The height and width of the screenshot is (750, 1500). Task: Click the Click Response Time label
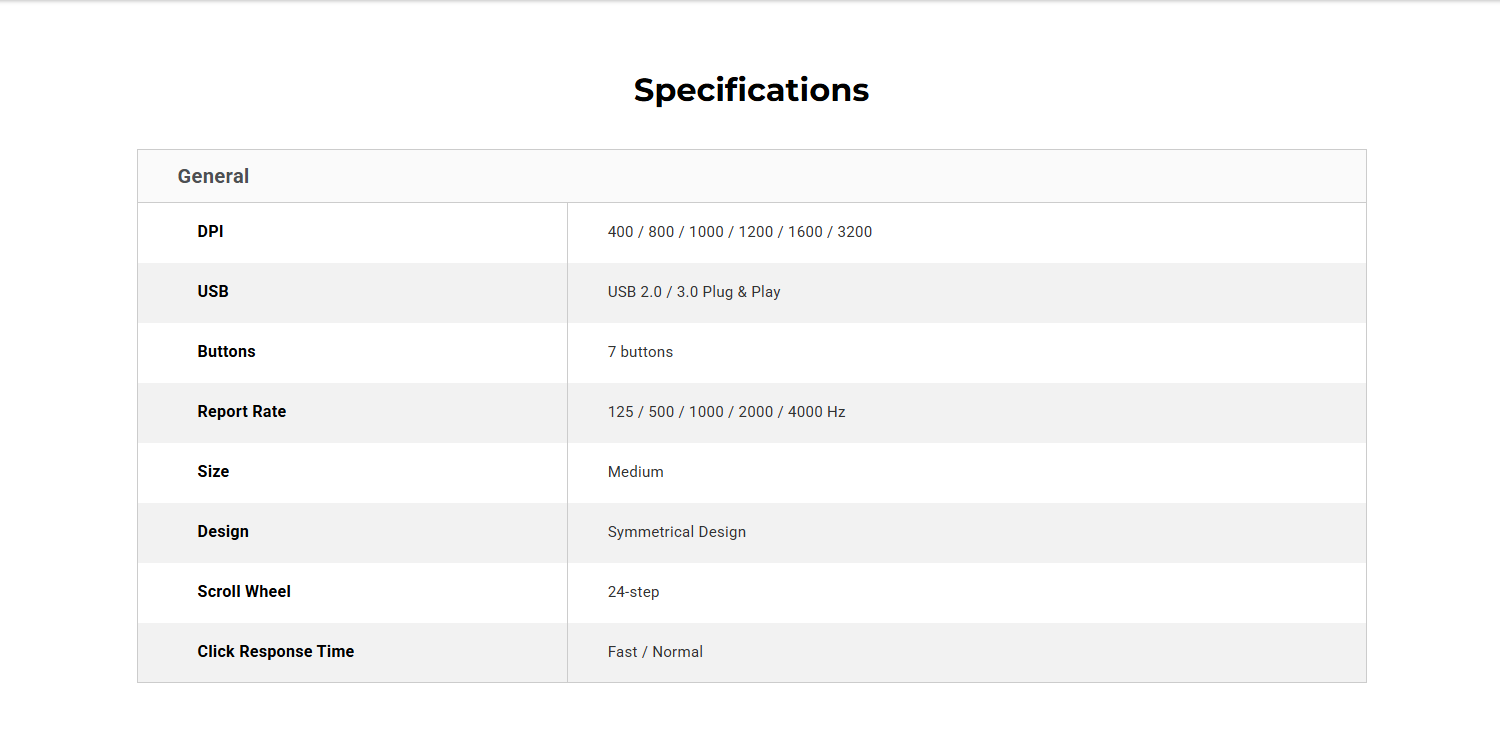point(276,651)
